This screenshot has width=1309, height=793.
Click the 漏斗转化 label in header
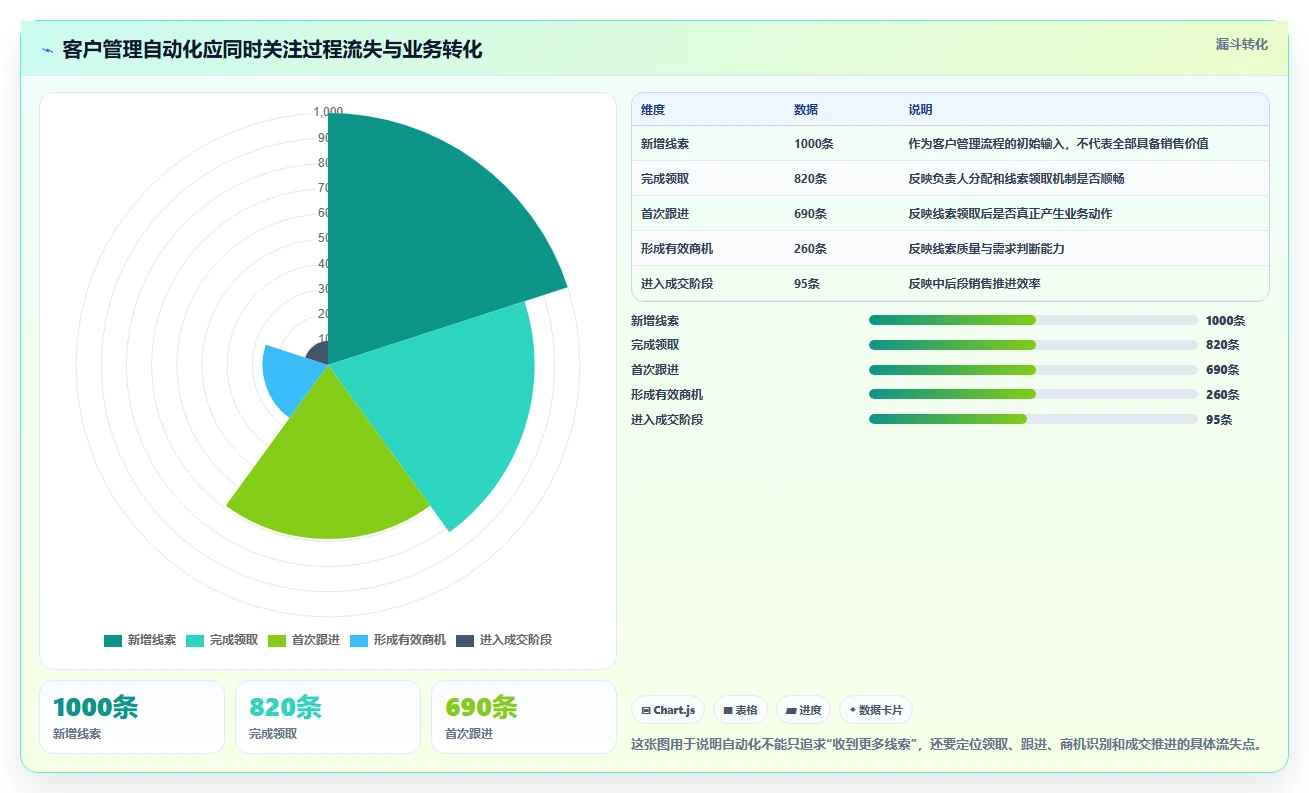[x=1242, y=44]
